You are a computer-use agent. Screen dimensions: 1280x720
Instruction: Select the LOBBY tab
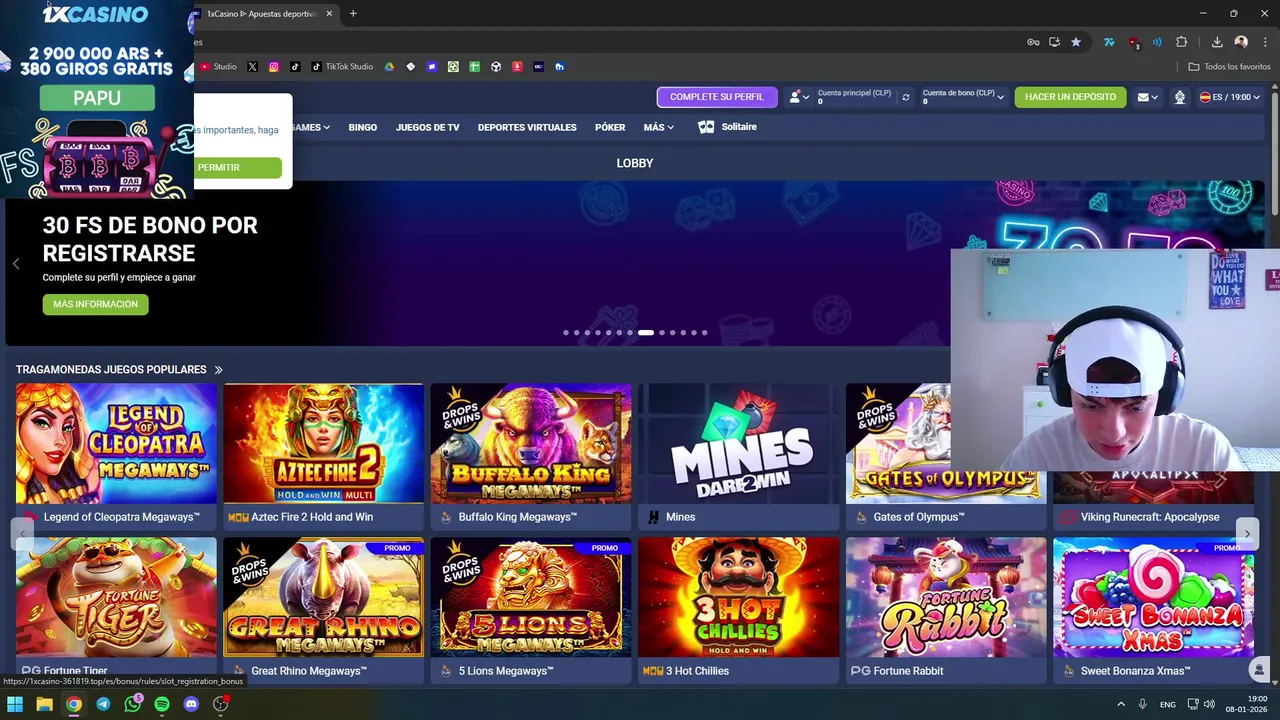tap(635, 163)
